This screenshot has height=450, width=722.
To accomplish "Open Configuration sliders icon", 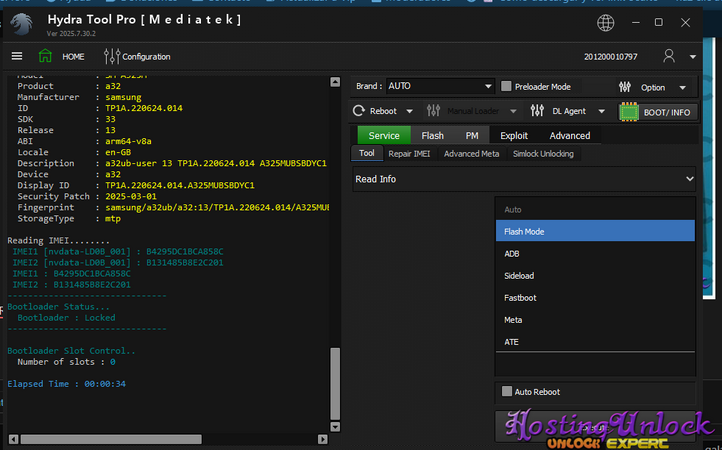I will [111, 56].
